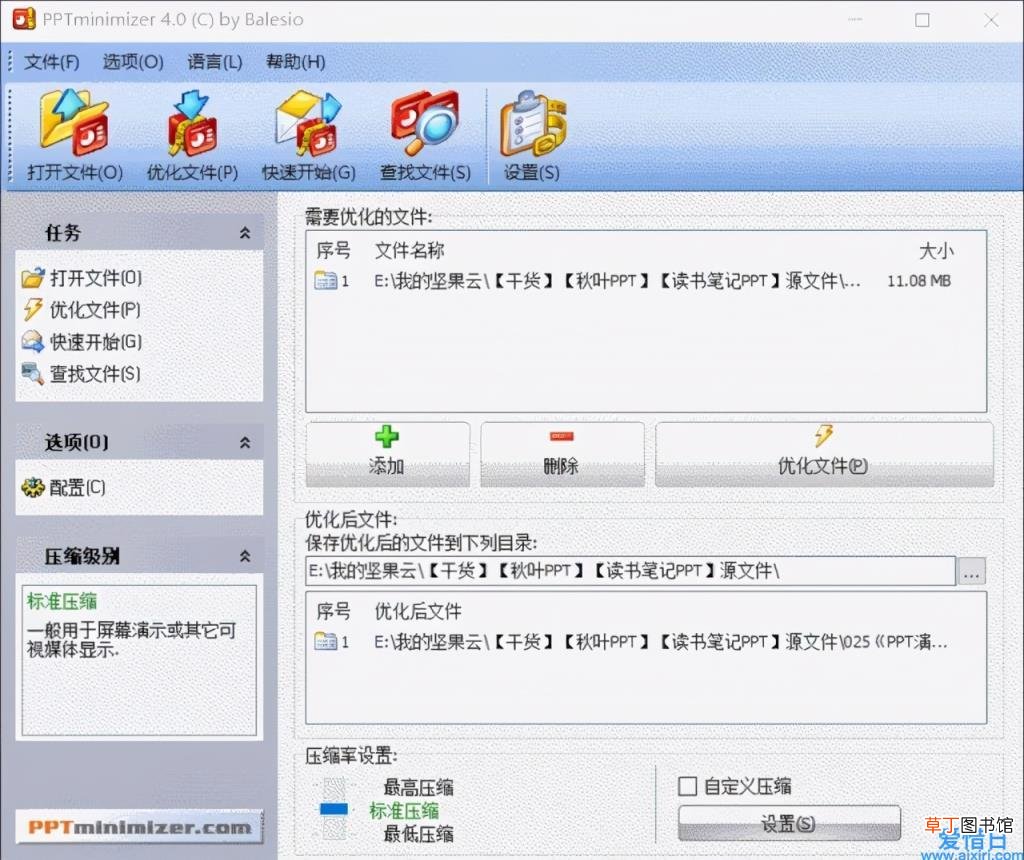Click the red minus icon on the 删除 button
The width and height of the screenshot is (1024, 860).
(x=562, y=436)
